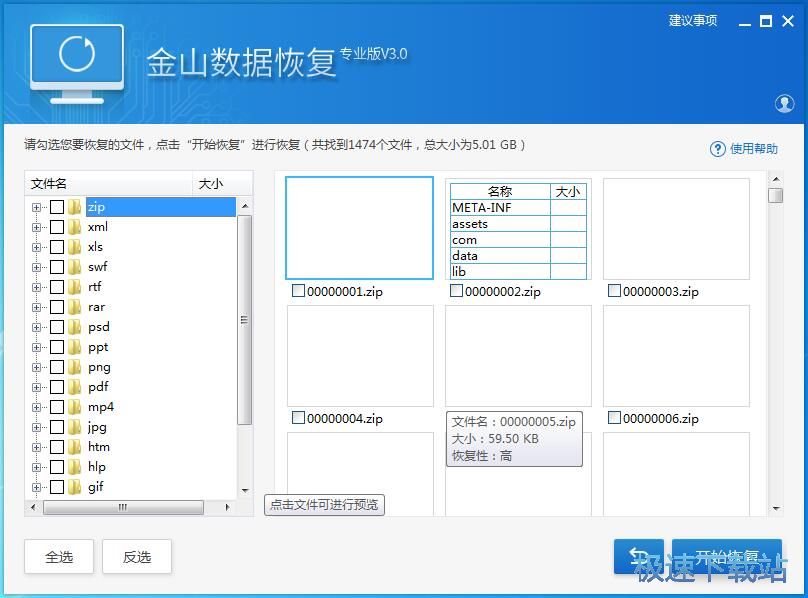
Task: Expand the xml tree node
Action: pos(36,227)
